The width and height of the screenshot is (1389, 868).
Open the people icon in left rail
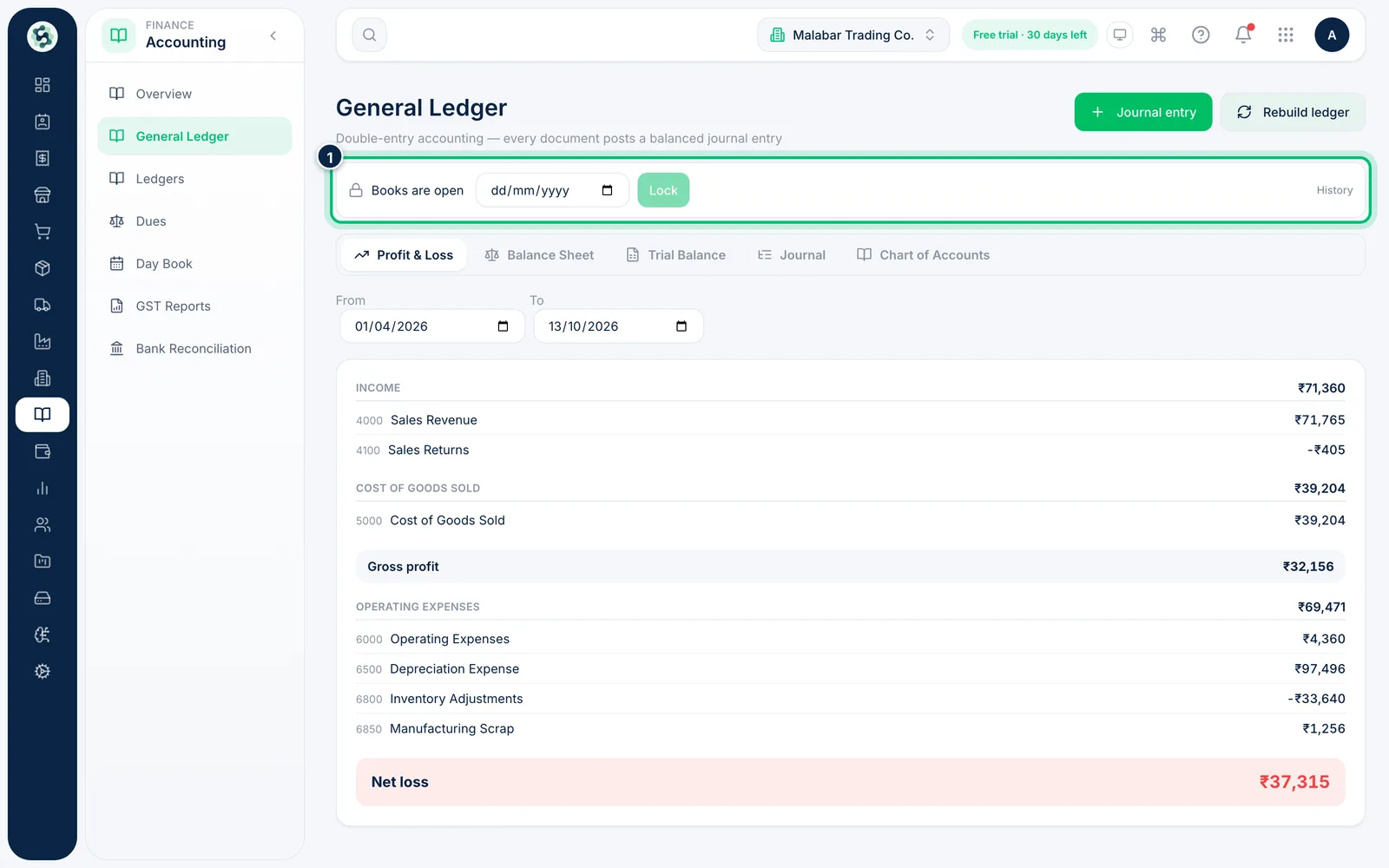43,524
